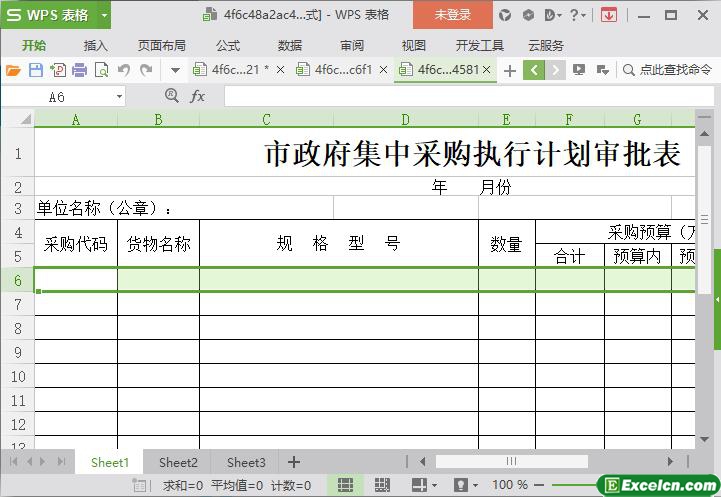
Task: Switch to the Sheet2 tab
Action: tap(178, 462)
